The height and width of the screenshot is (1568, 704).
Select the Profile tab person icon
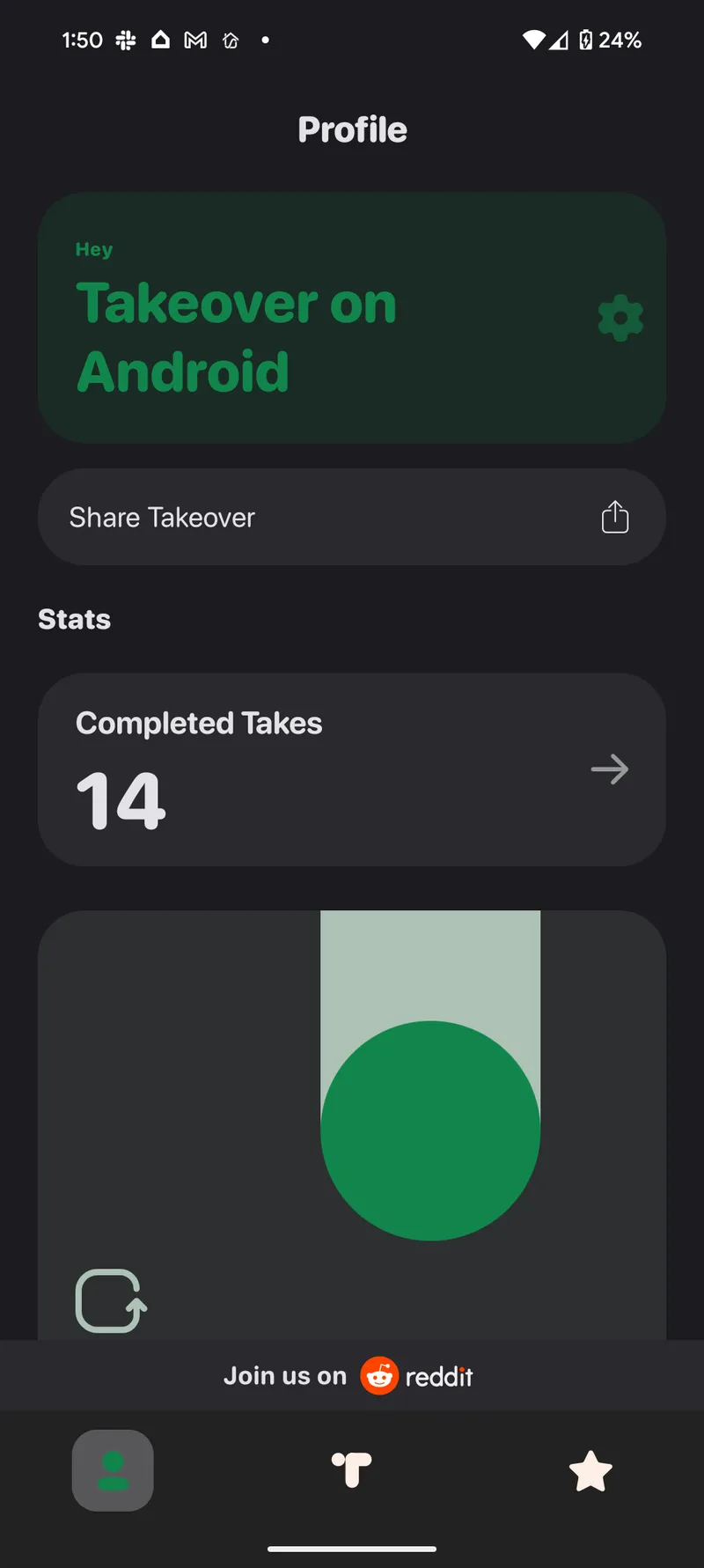pos(113,1470)
